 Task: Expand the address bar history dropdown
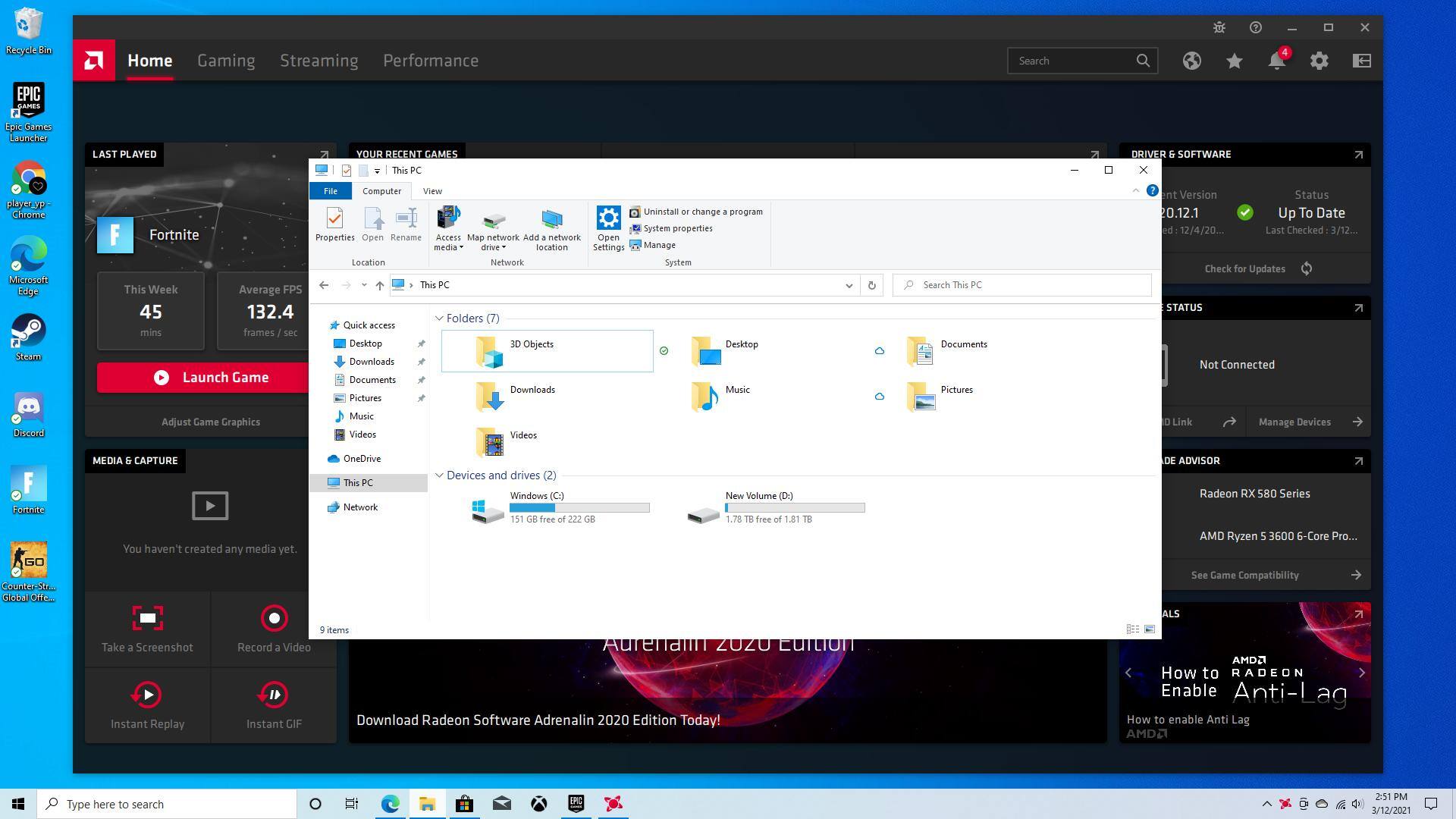pyautogui.click(x=849, y=285)
